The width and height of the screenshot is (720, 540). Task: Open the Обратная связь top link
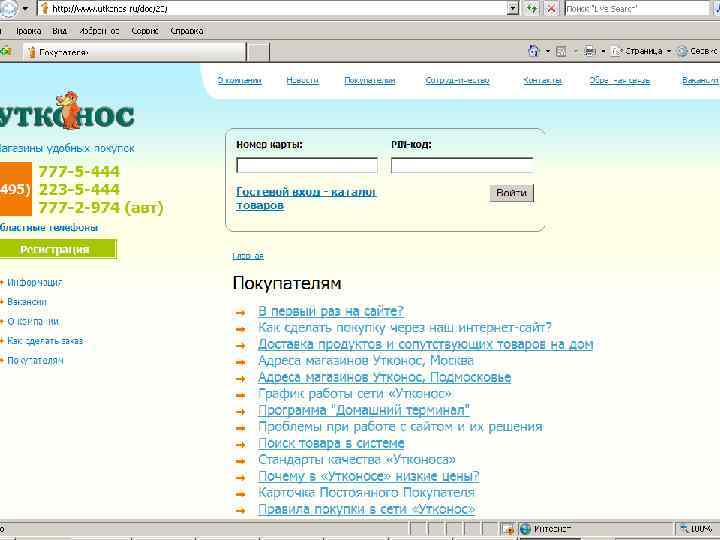pos(620,80)
